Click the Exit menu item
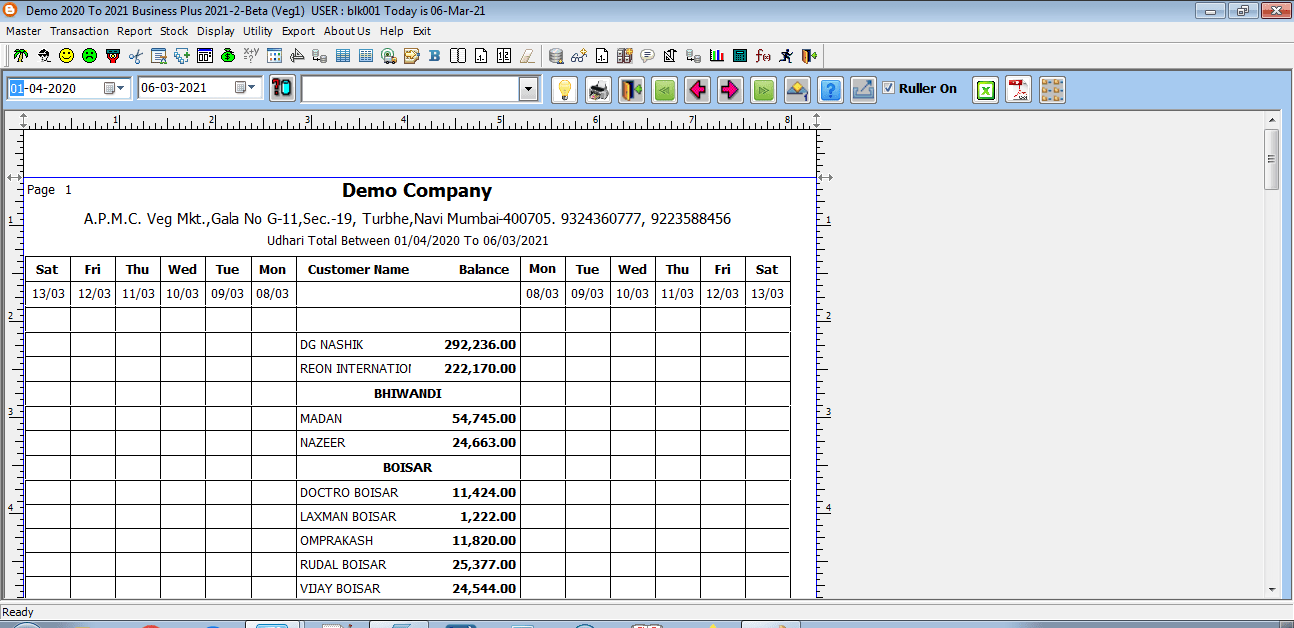This screenshot has height=628, width=1294. (422, 31)
